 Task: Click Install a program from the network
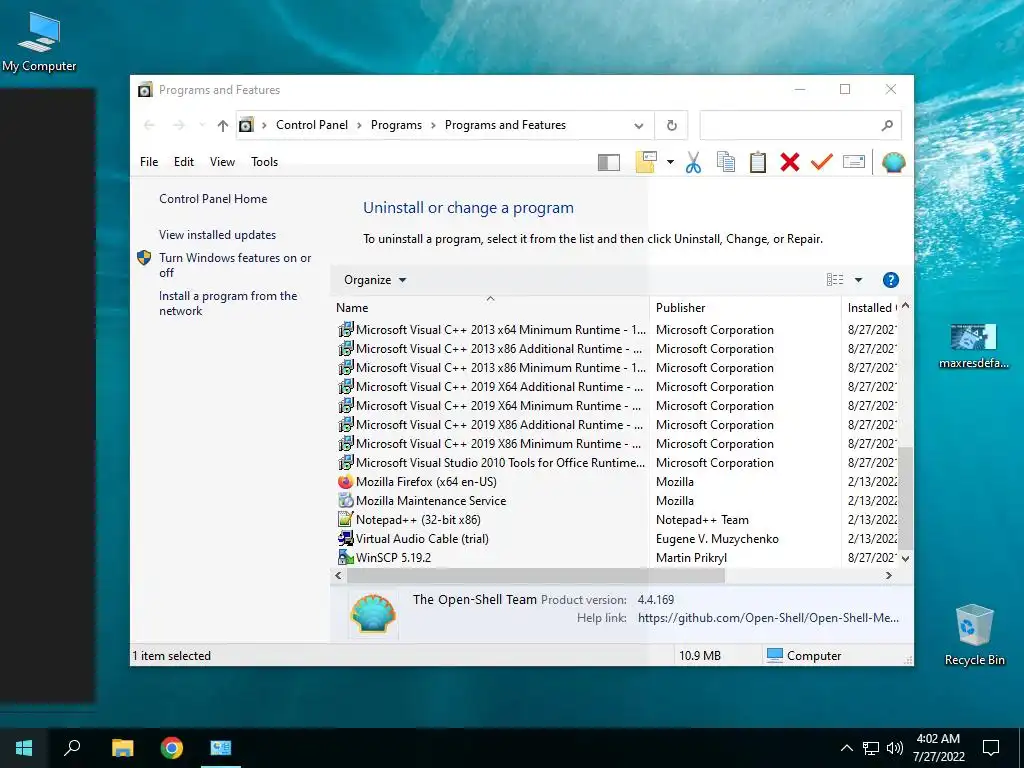tap(228, 303)
